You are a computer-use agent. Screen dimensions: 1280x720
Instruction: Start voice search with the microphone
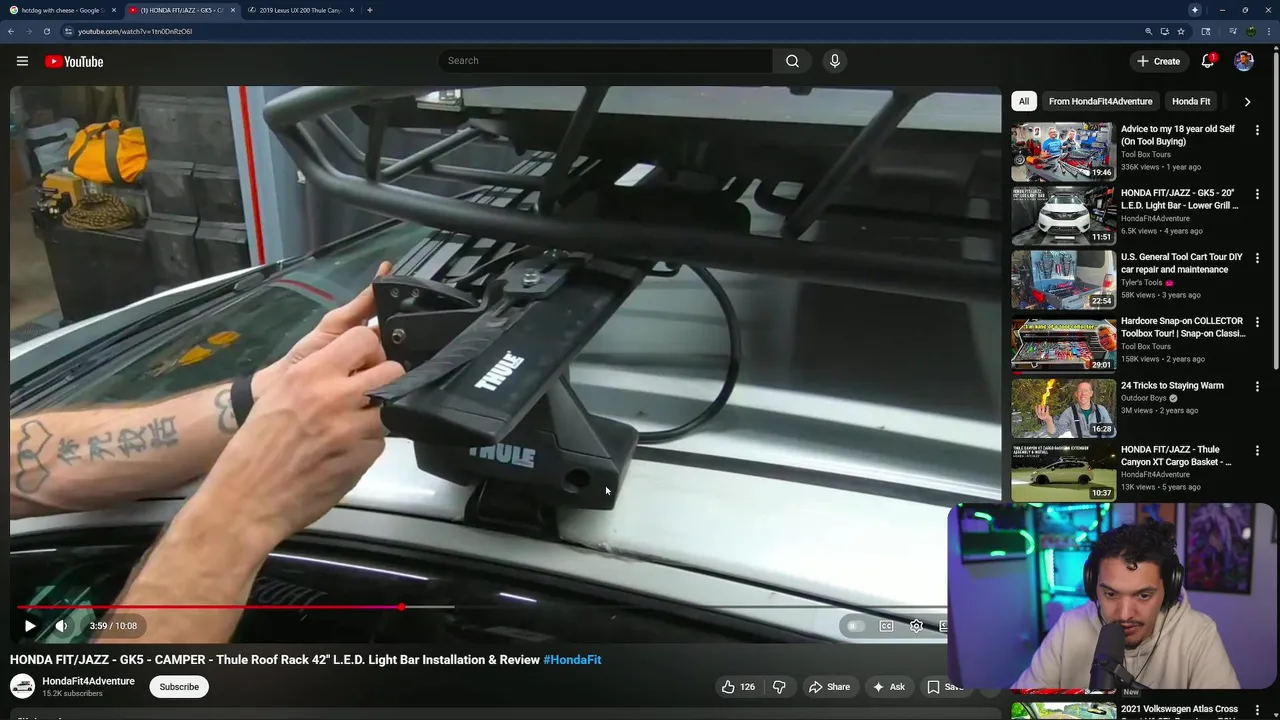(x=835, y=61)
